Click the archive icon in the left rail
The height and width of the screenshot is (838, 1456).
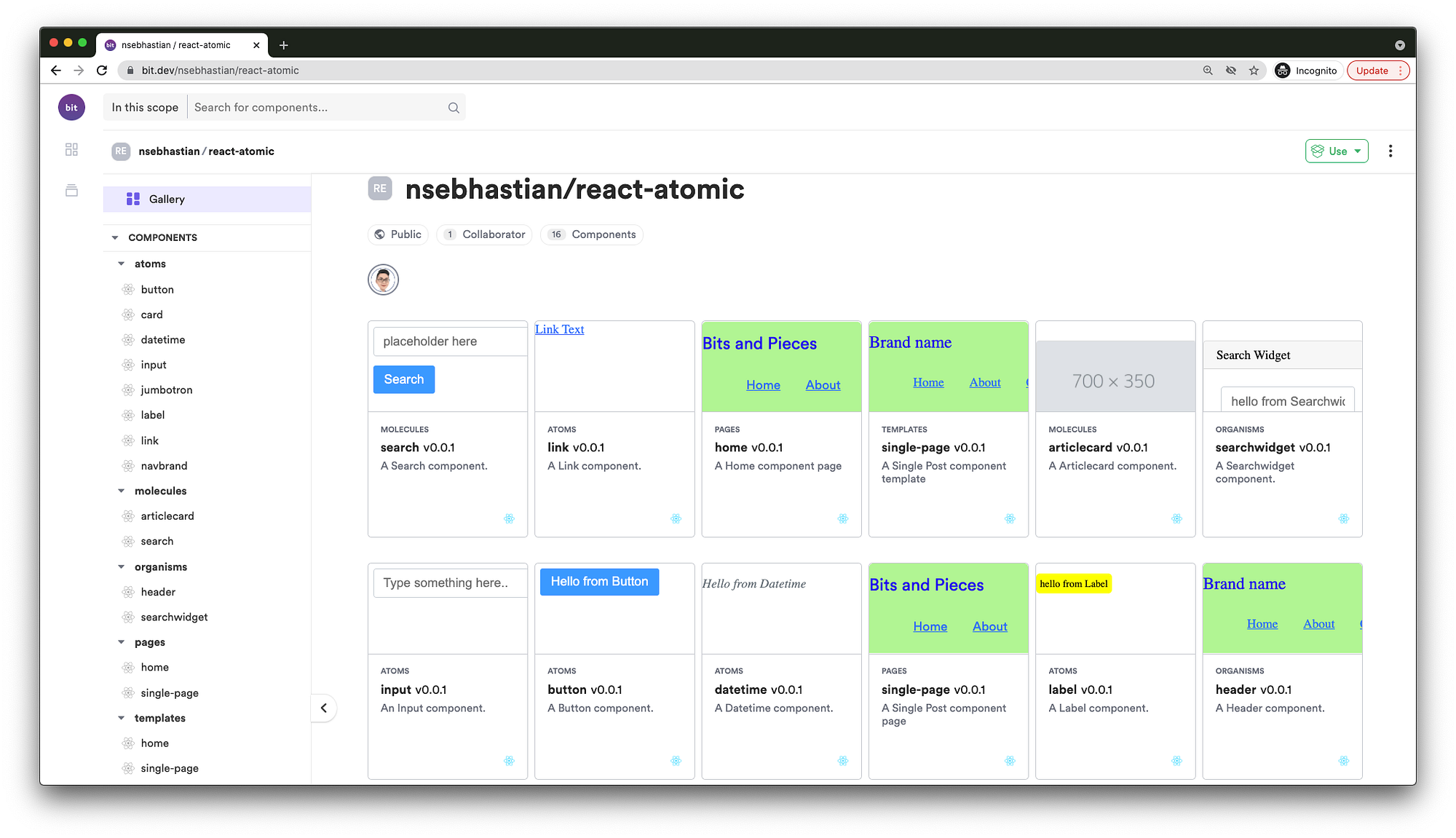point(71,190)
